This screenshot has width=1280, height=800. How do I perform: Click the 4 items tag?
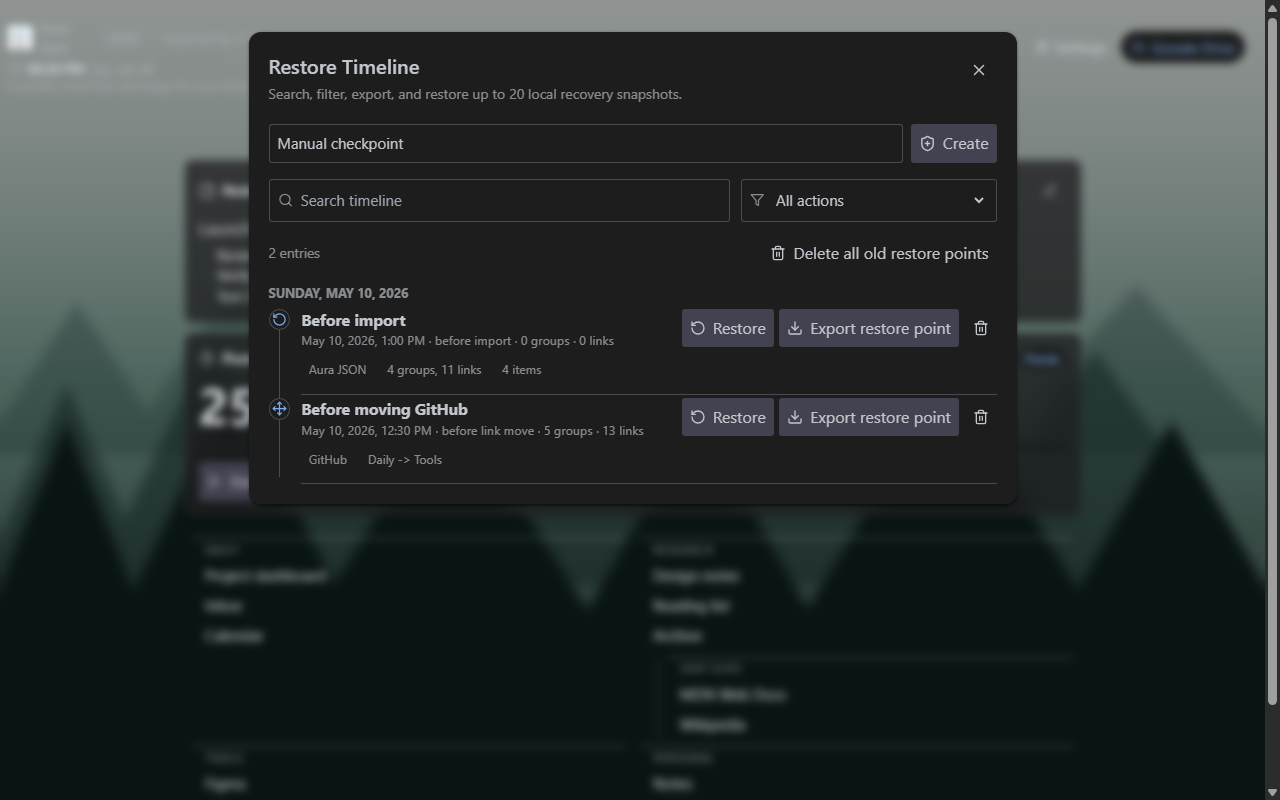click(x=521, y=370)
